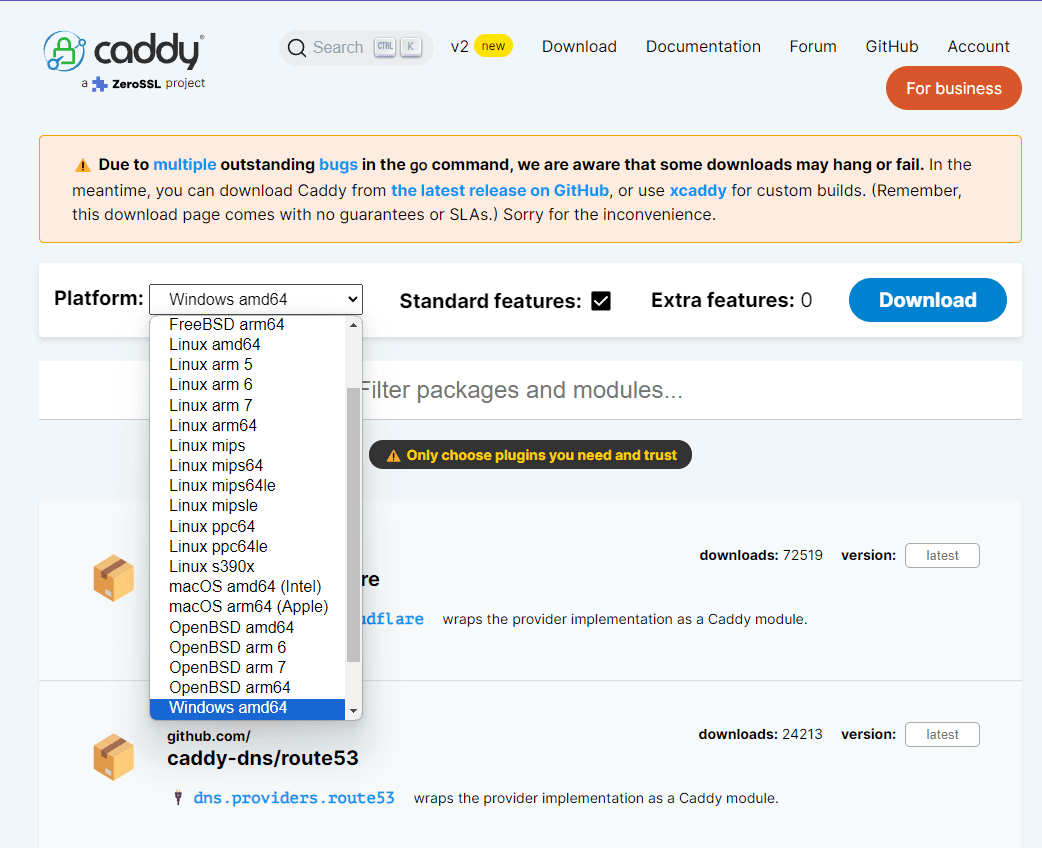Click the pin icon beside dns.providers.cloudflare
The height and width of the screenshot is (848, 1042).
click(x=180, y=619)
